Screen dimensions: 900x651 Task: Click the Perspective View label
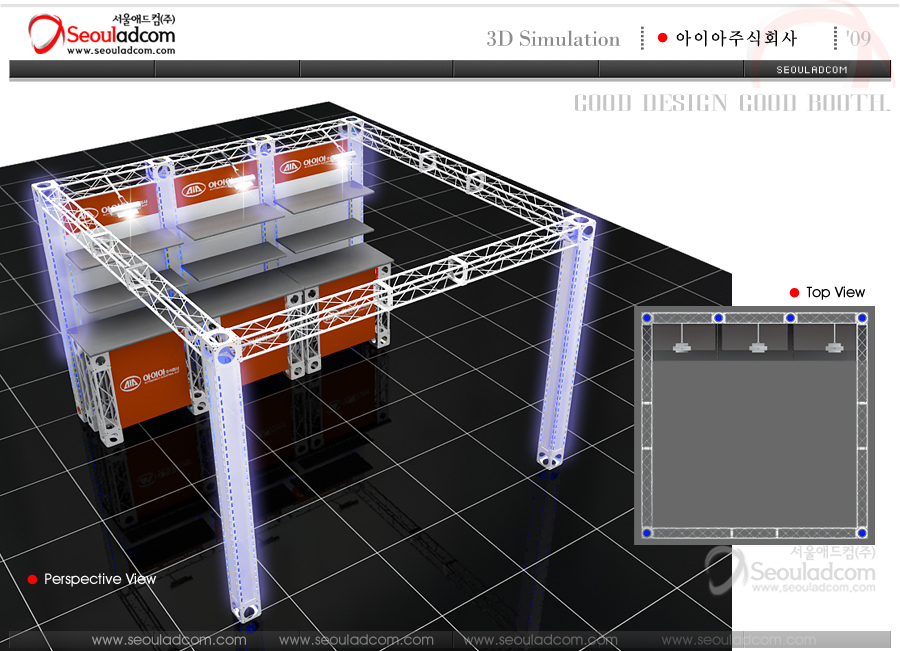(x=100, y=579)
